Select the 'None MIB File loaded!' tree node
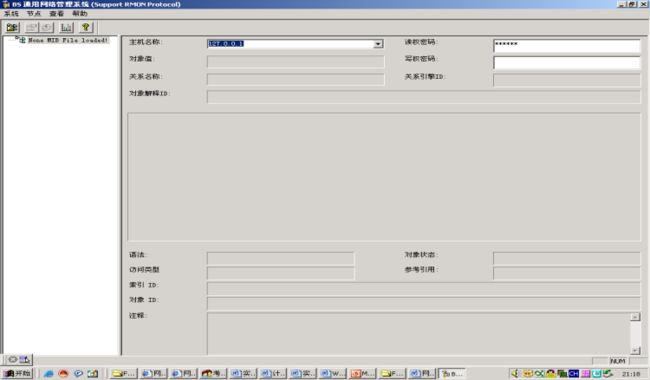The width and height of the screenshot is (650, 380). click(x=68, y=40)
